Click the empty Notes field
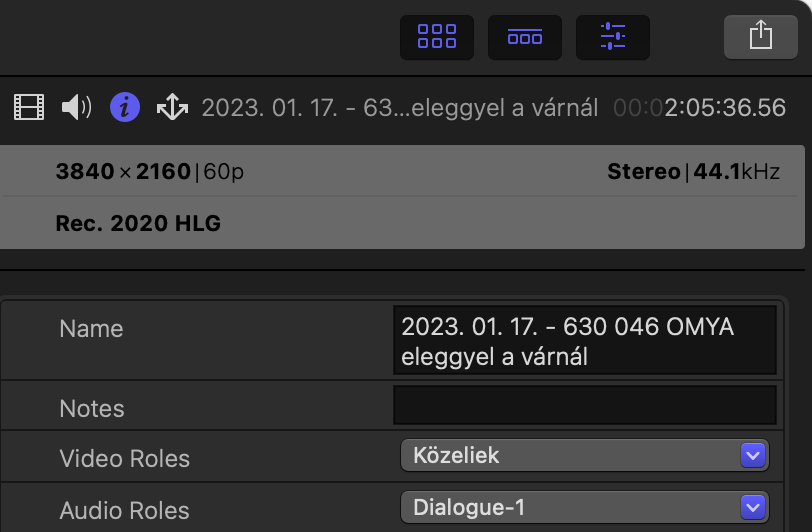This screenshot has height=532, width=812. point(585,405)
